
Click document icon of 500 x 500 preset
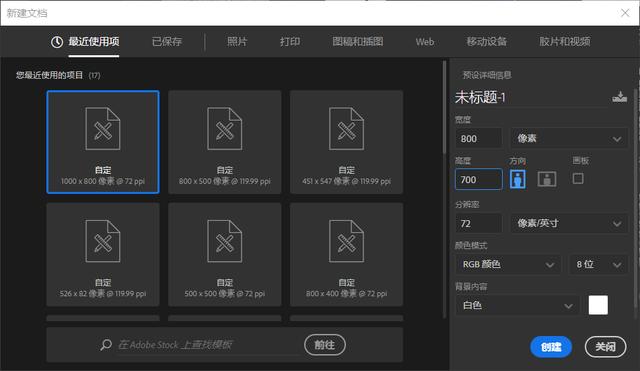[x=224, y=241]
